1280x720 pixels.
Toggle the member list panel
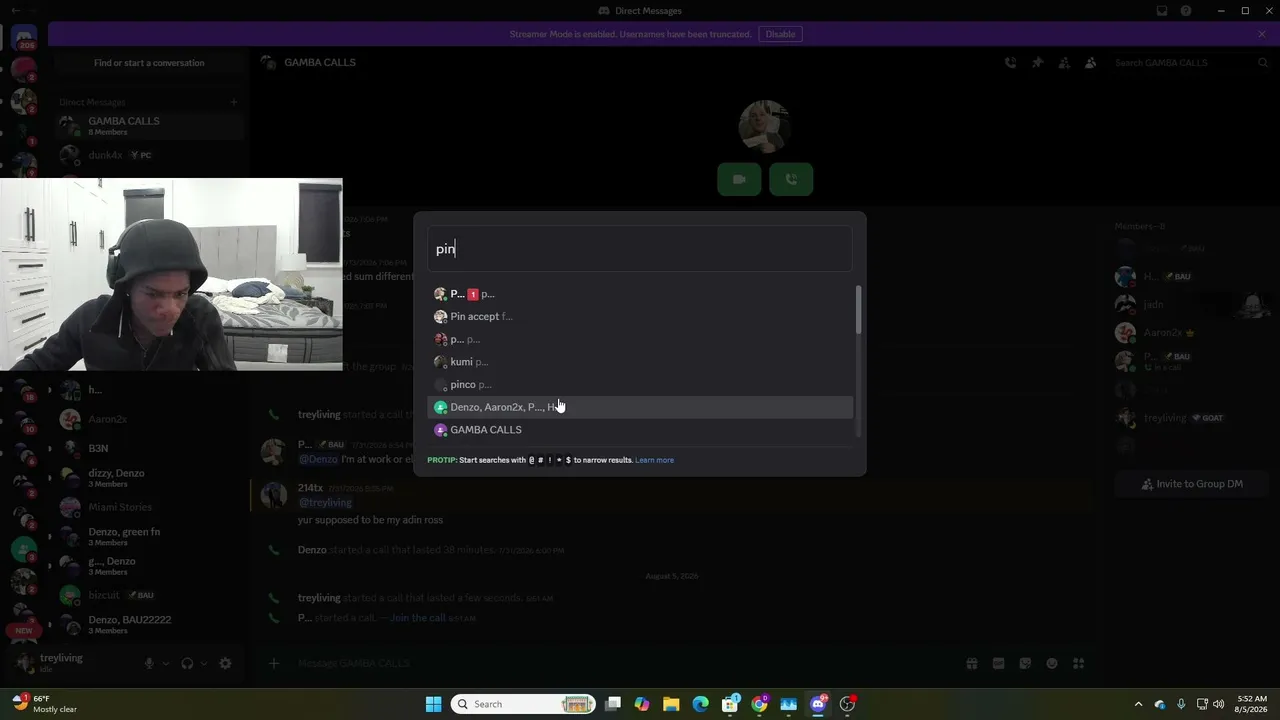(1091, 62)
